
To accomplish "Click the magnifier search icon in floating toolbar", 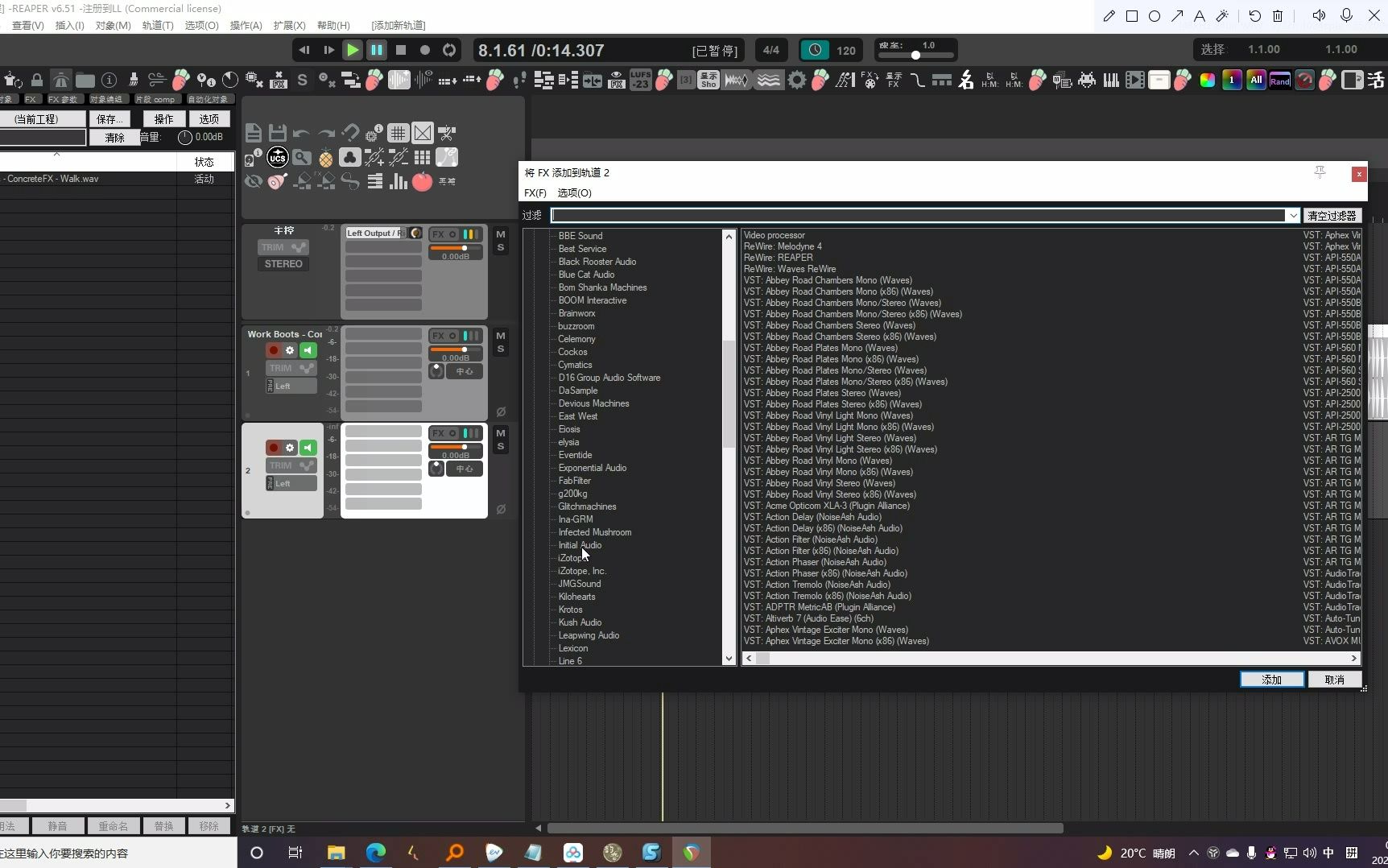I will (x=302, y=158).
